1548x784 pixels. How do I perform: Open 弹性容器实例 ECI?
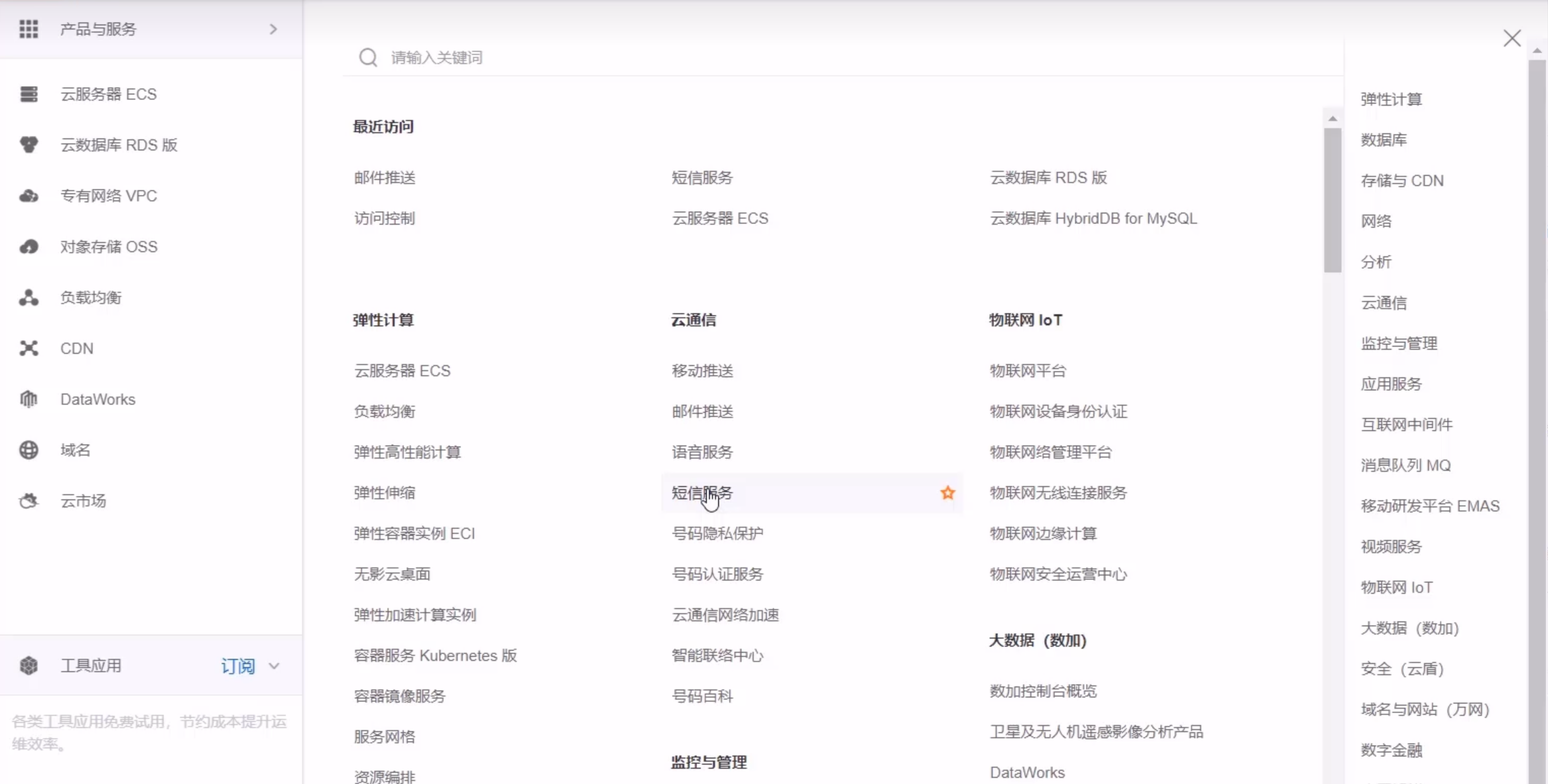[x=414, y=533]
